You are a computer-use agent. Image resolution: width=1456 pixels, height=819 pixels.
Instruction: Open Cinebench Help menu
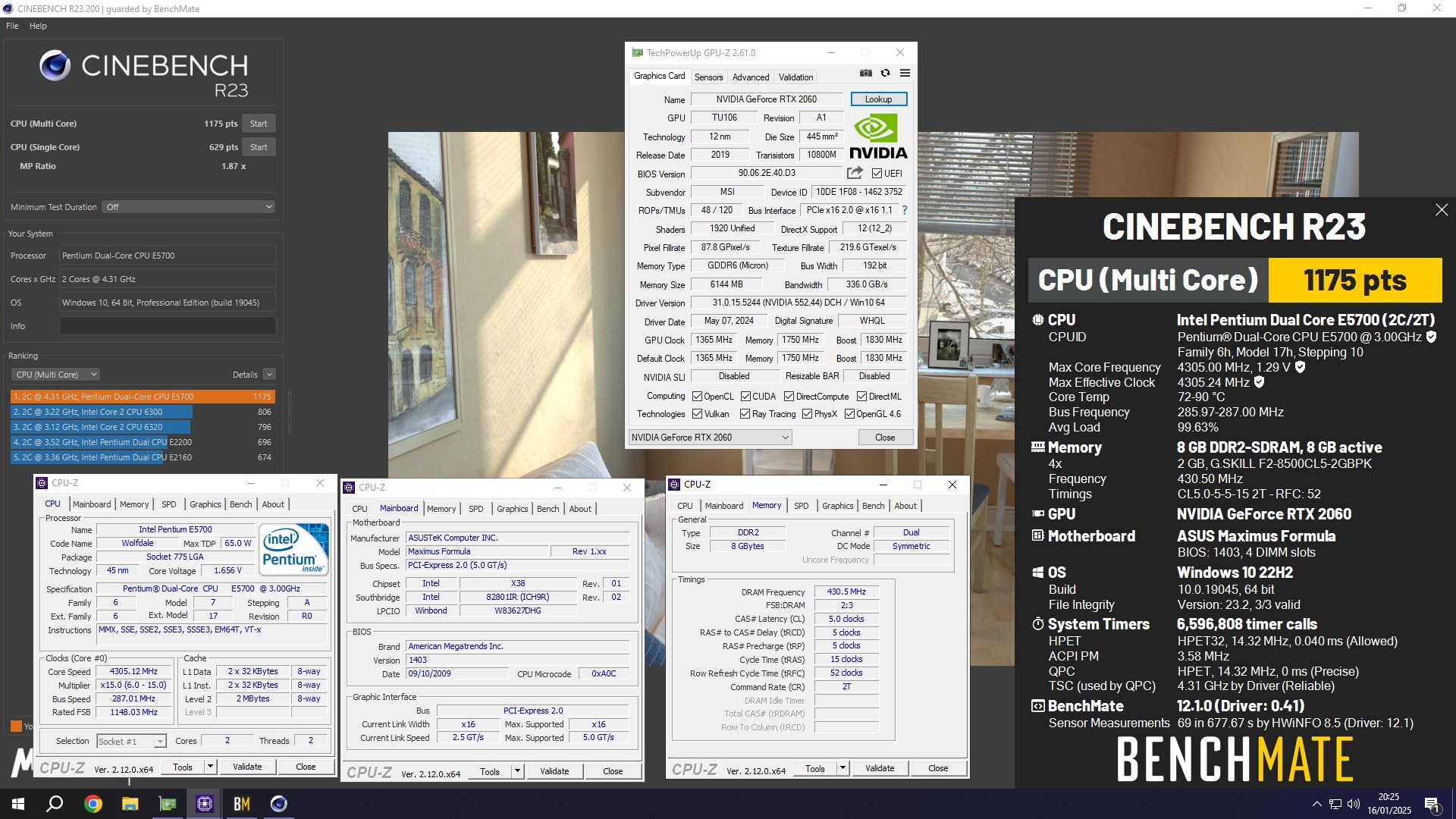38,26
